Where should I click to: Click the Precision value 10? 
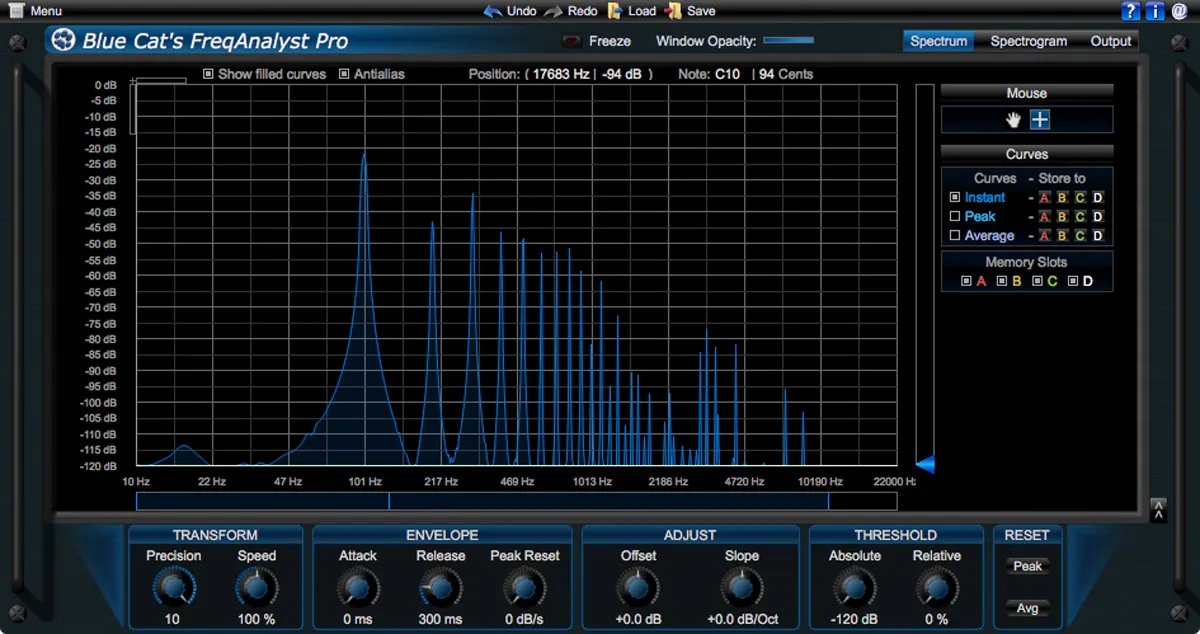pos(173,619)
